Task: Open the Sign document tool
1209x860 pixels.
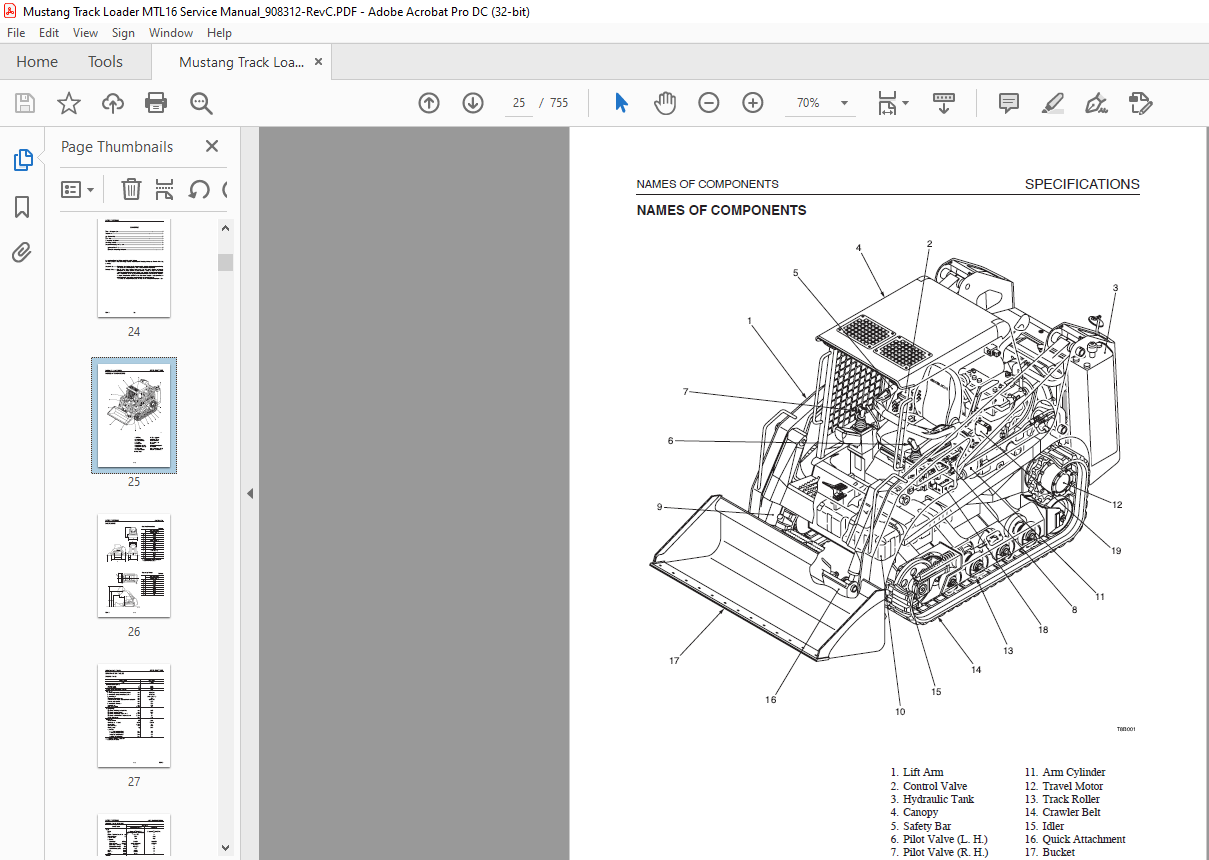Action: 1096,103
